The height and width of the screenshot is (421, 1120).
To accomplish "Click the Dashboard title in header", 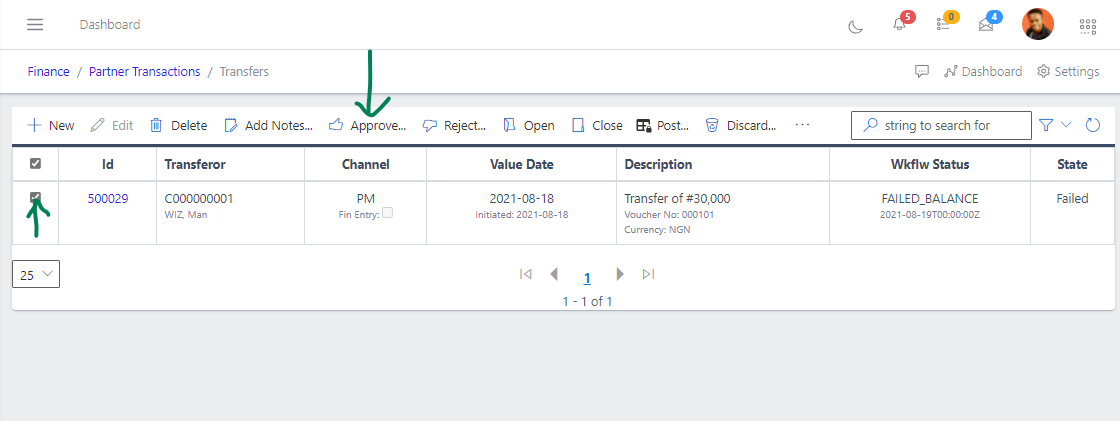I will (110, 24).
